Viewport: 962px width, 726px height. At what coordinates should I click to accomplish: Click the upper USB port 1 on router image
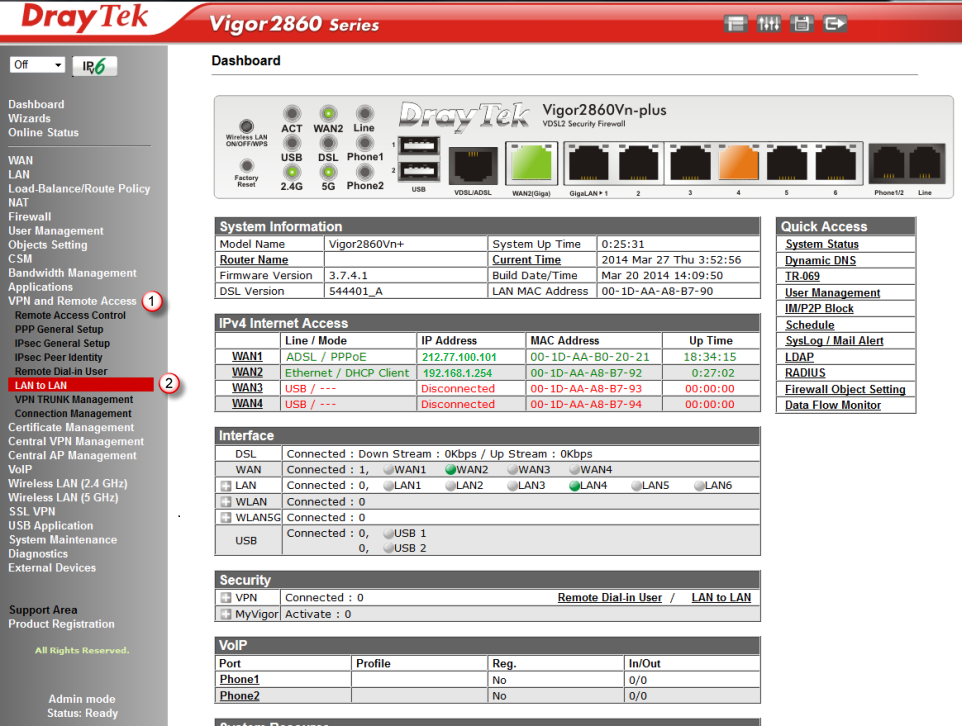tap(419, 146)
